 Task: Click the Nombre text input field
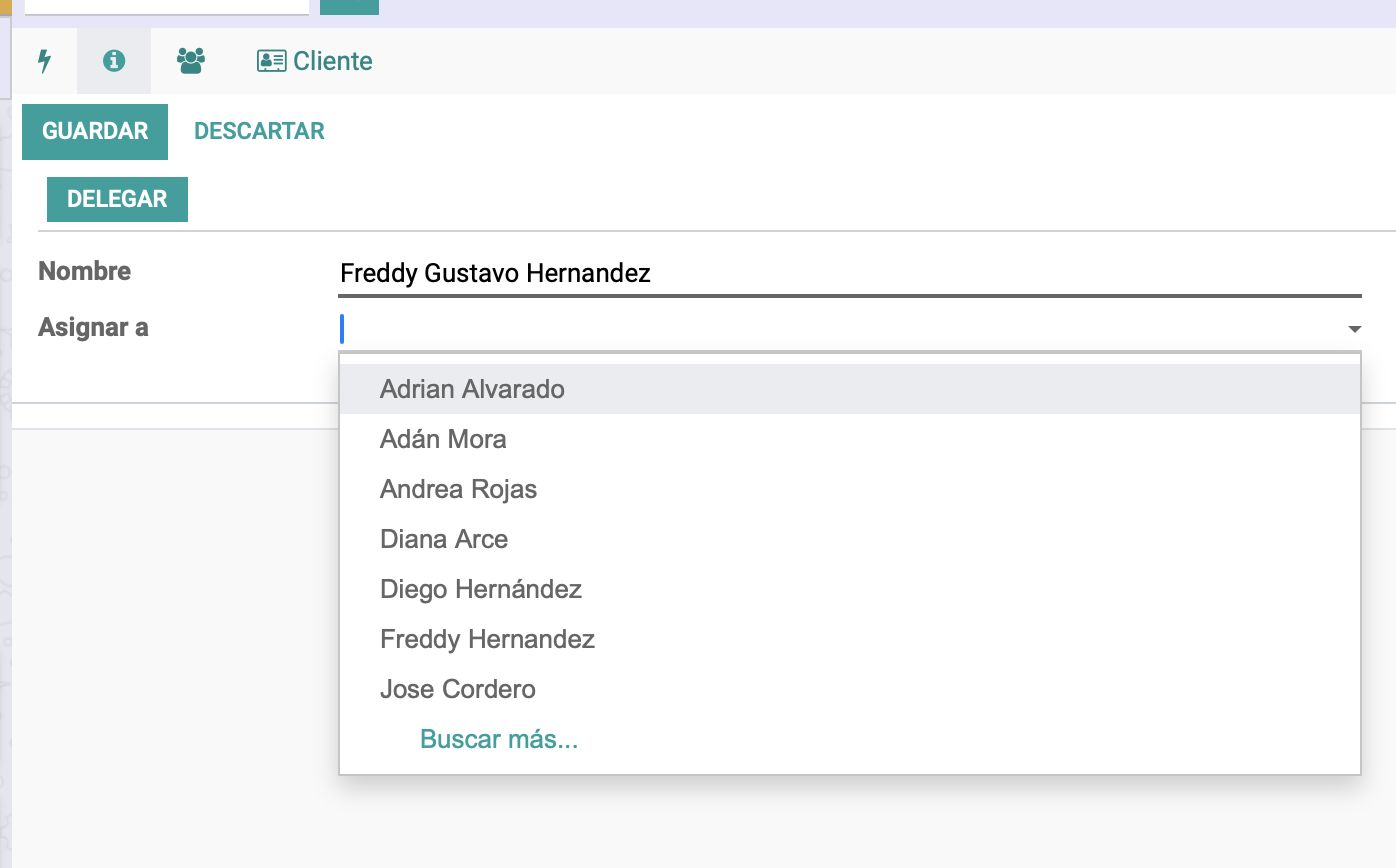[850, 273]
